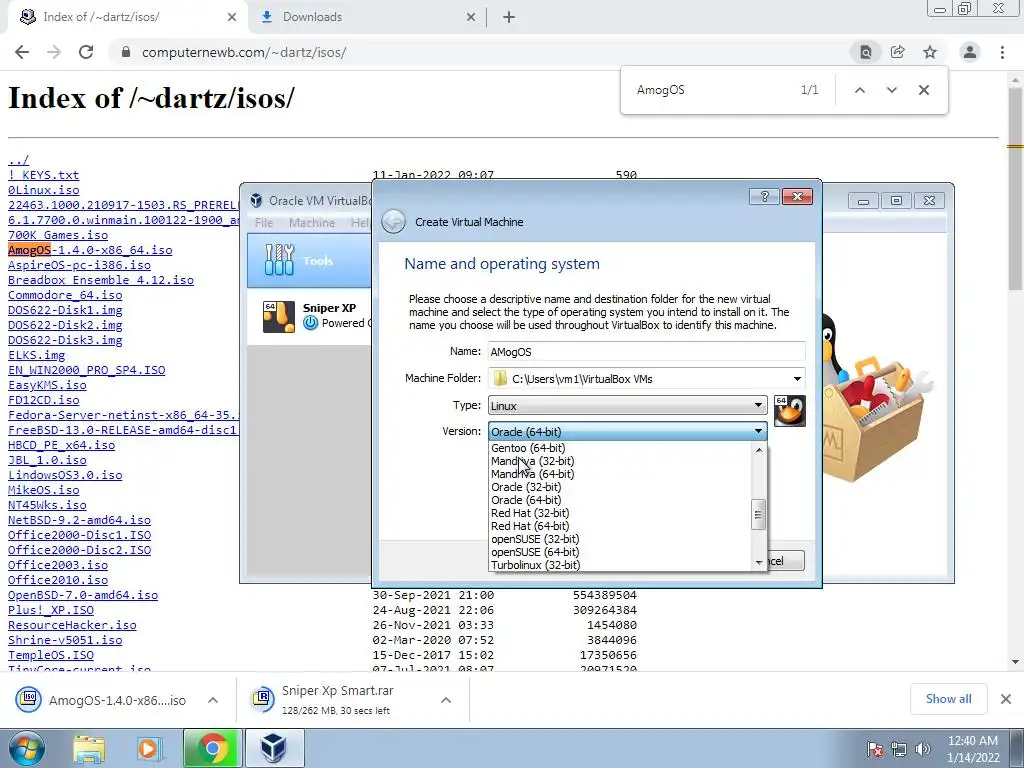
Task: Open a new browser tab
Action: pyautogui.click(x=509, y=18)
